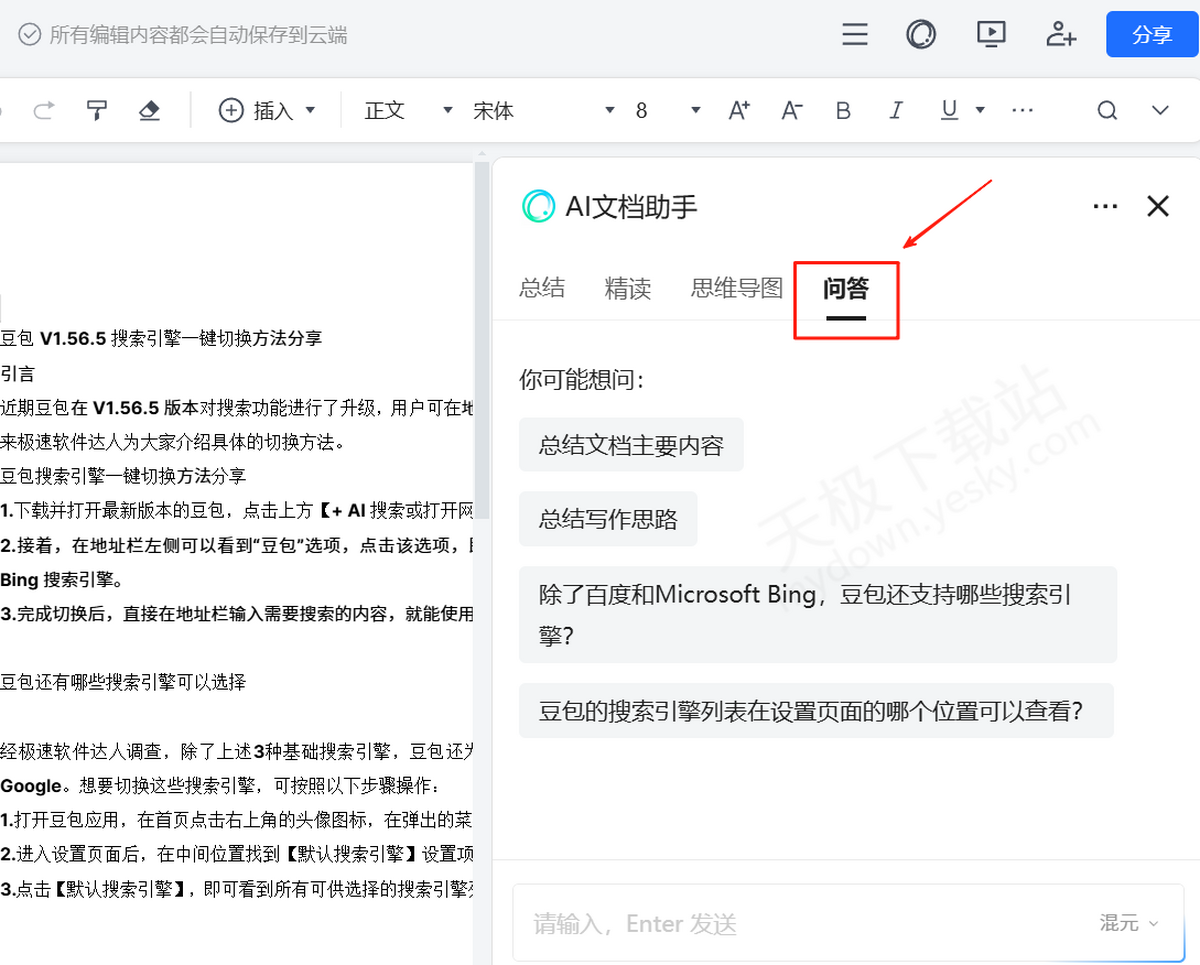Ask the suggested question 总结文档主要内容
Screen dimensions: 1200x965
pos(631,445)
